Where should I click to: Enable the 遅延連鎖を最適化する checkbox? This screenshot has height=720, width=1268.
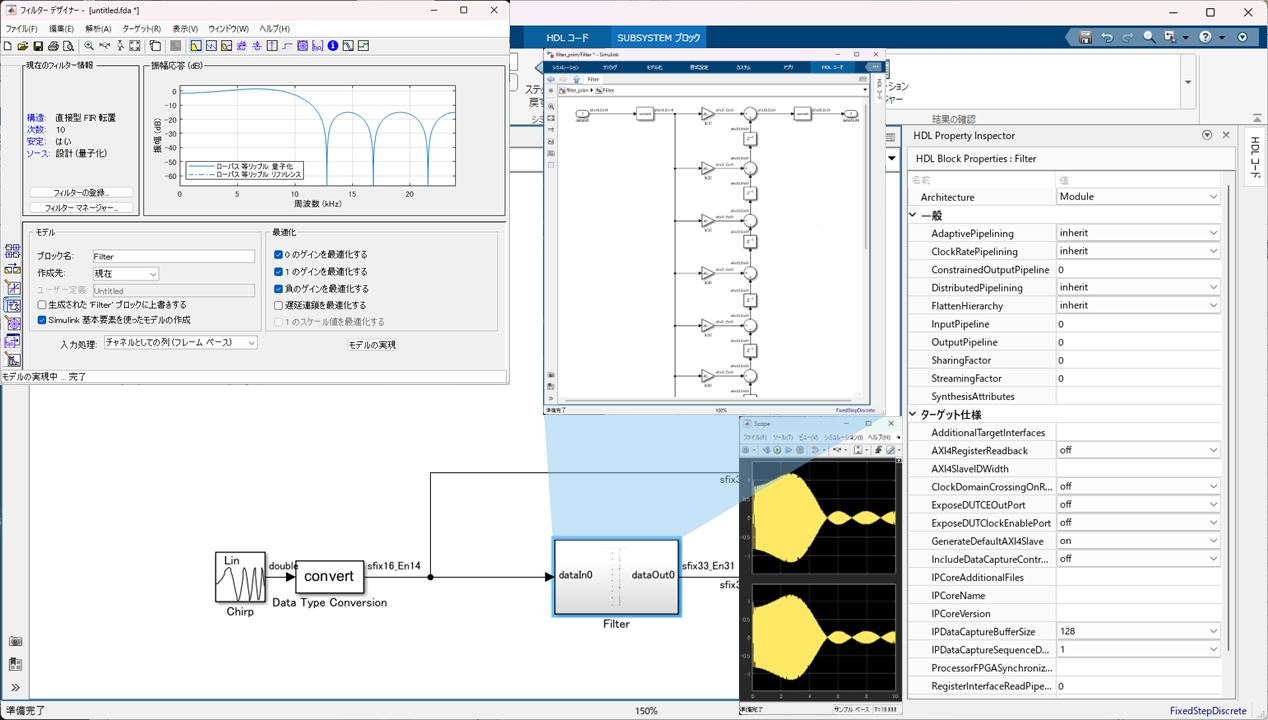(x=279, y=305)
